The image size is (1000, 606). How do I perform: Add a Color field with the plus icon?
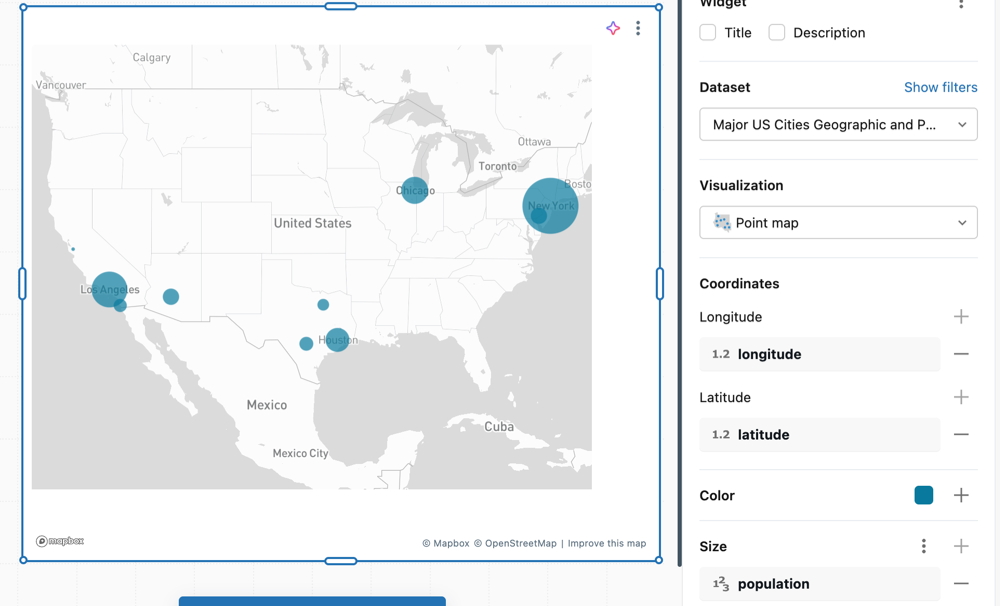coord(961,495)
